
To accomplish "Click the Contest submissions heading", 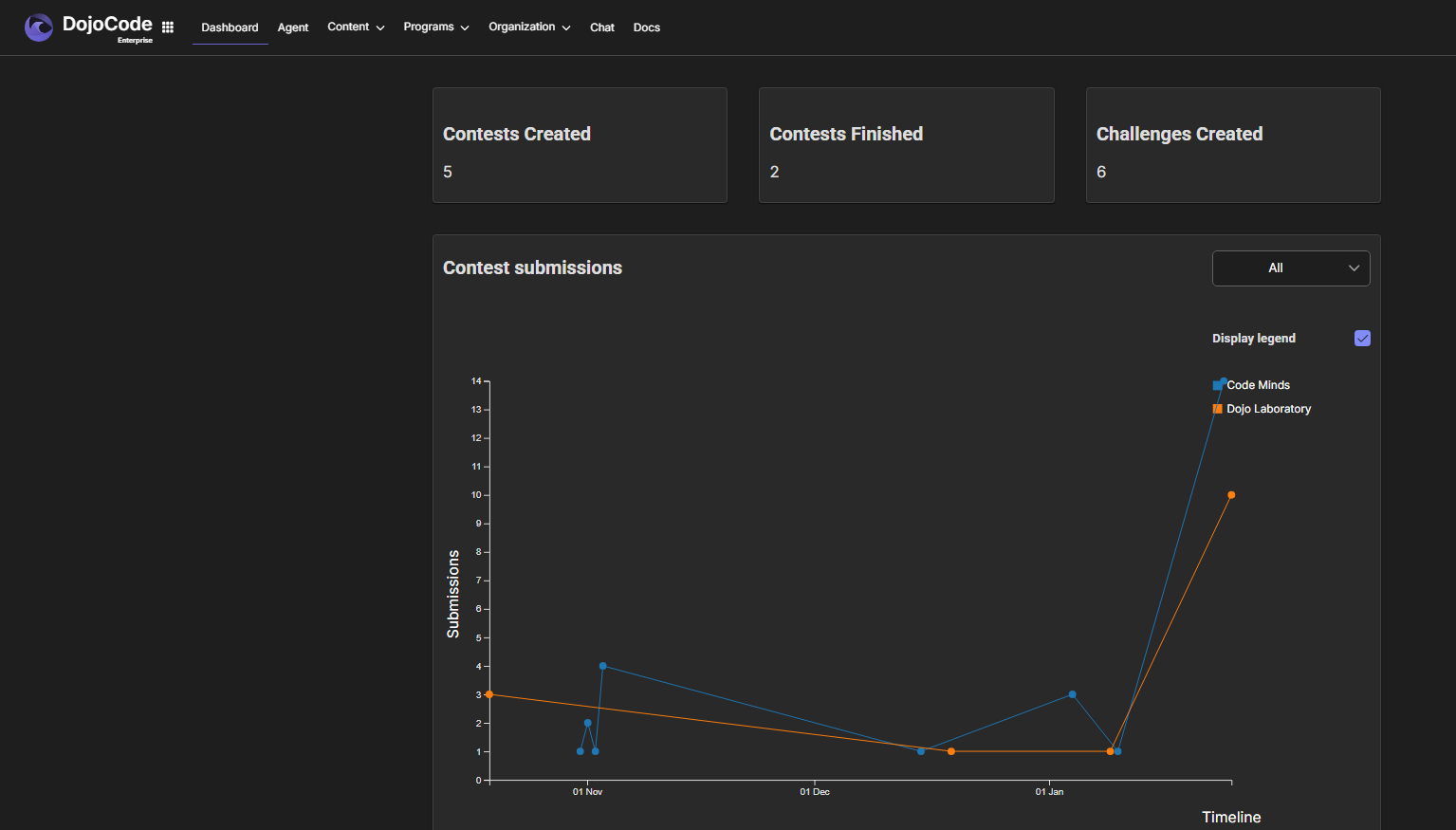I will 532,268.
